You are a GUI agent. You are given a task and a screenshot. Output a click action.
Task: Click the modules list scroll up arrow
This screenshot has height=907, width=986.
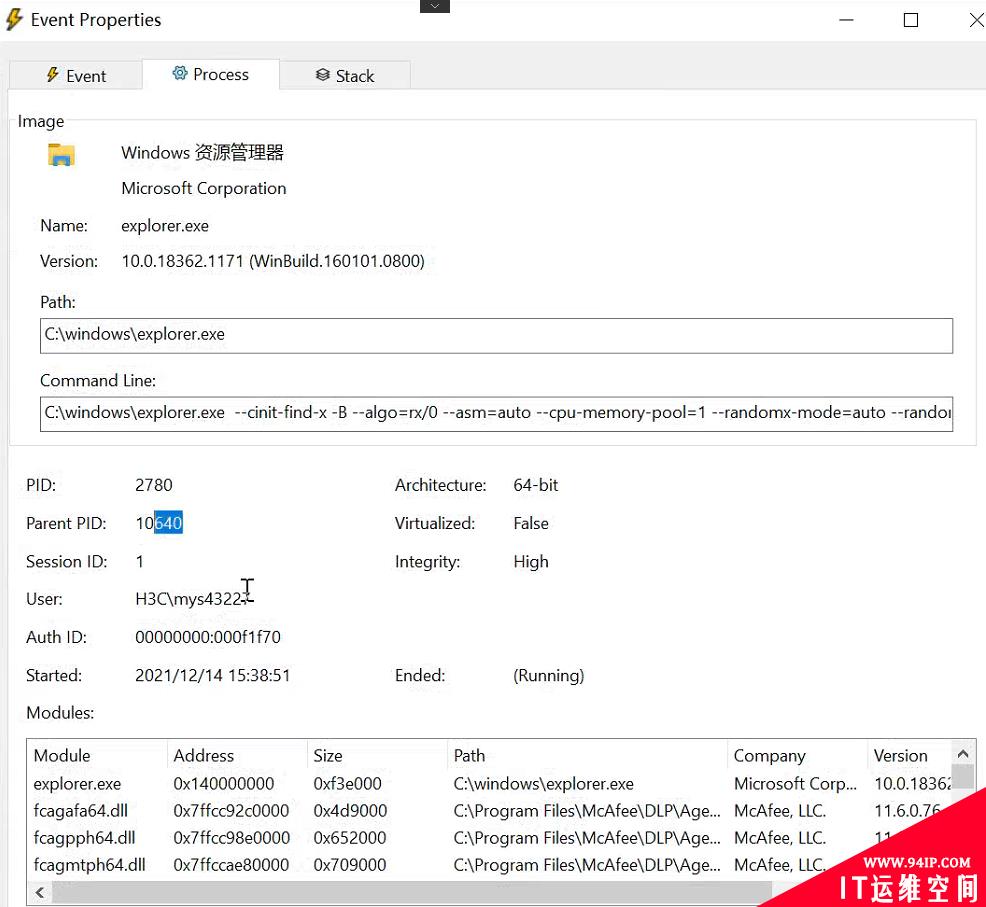[962, 754]
